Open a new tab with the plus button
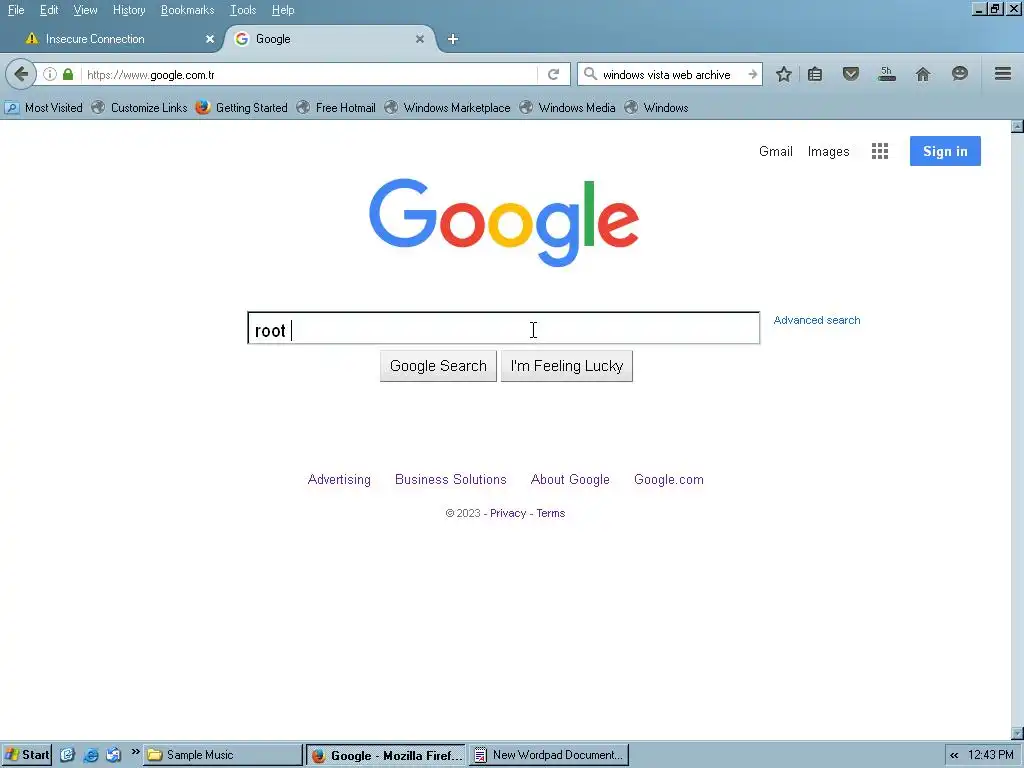Screen dimensions: 1024x768 coord(453,39)
